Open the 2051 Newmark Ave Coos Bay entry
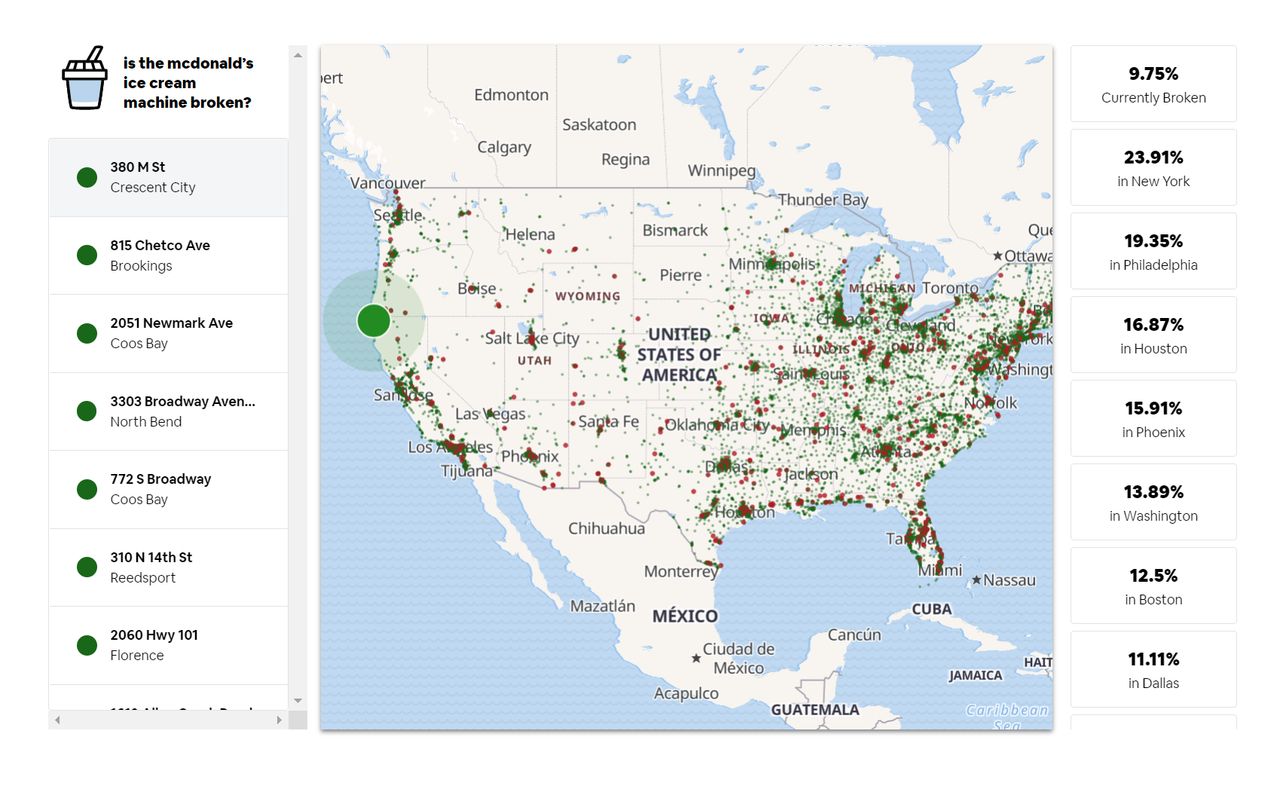Viewport: 1280px width, 789px height. tap(168, 333)
